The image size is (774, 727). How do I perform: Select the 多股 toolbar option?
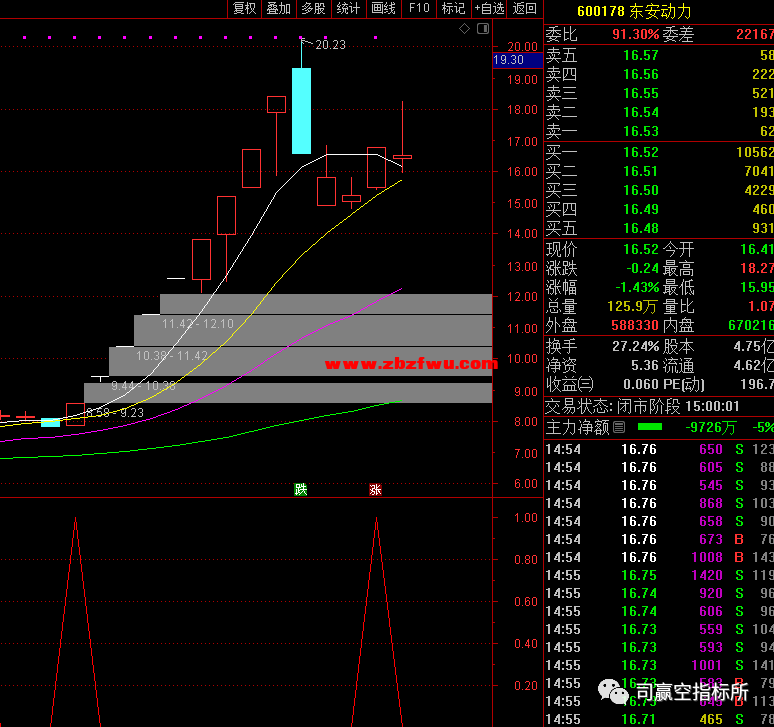click(x=313, y=8)
